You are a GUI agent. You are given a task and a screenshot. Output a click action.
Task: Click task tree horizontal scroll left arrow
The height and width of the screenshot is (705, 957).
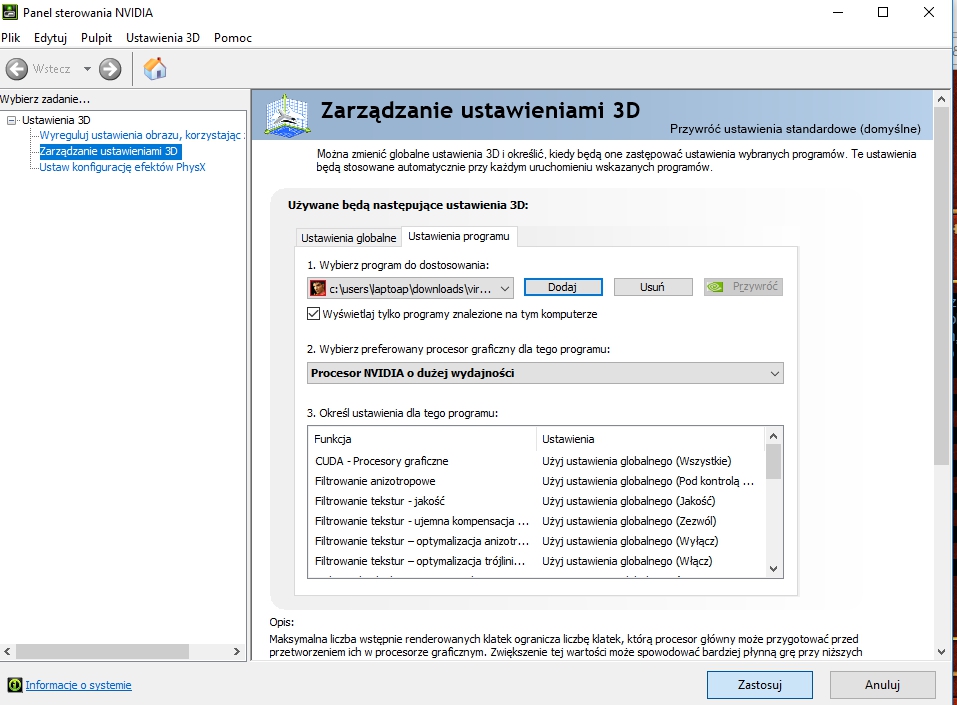[x=7, y=652]
